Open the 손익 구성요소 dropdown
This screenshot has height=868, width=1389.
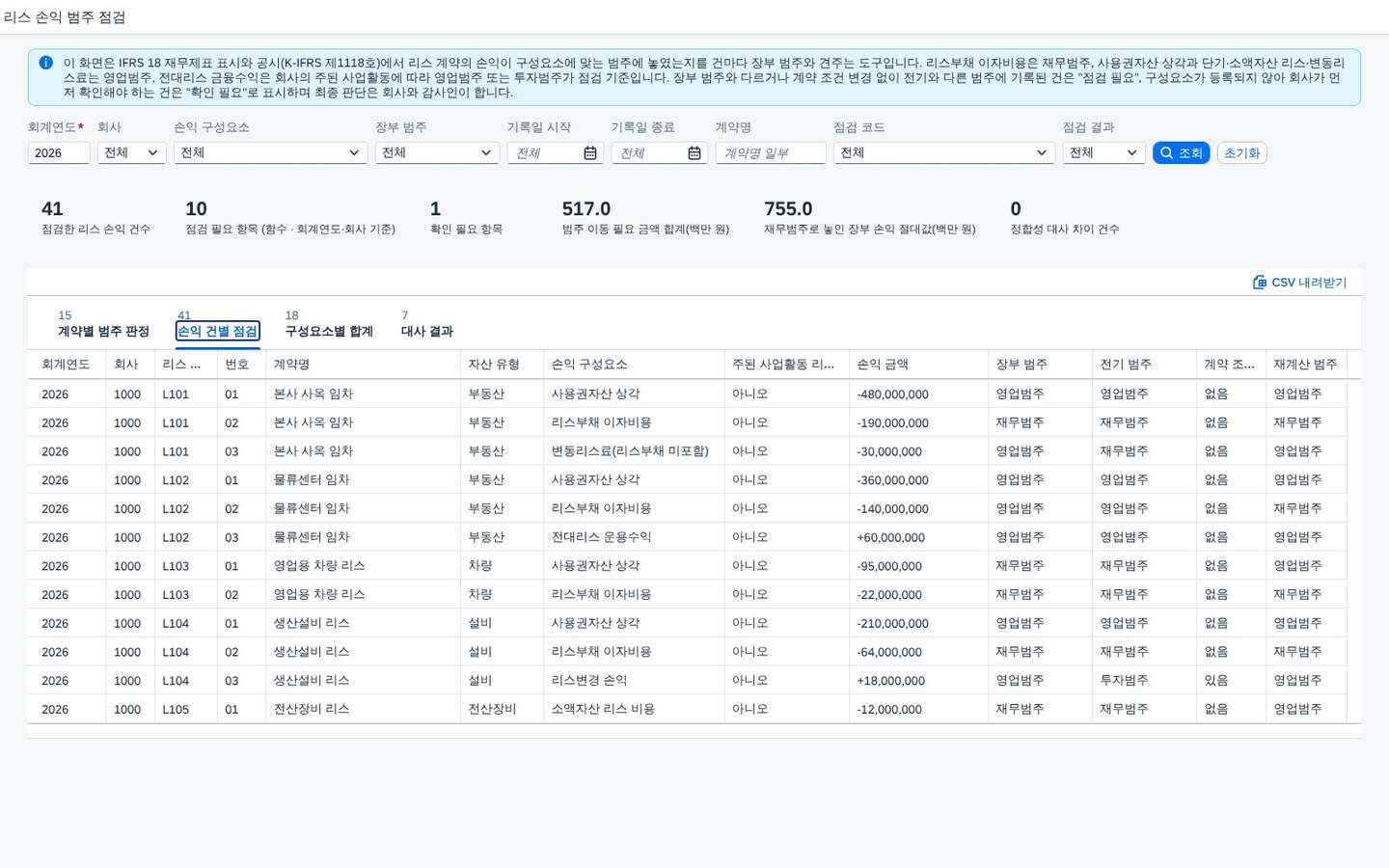(x=270, y=153)
